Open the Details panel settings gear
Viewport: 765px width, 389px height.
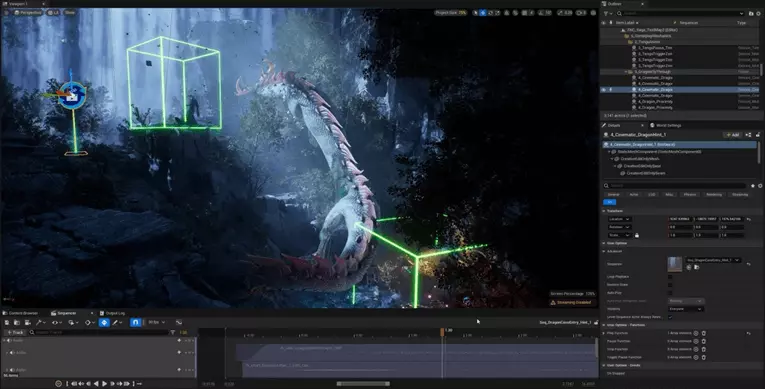pos(760,185)
